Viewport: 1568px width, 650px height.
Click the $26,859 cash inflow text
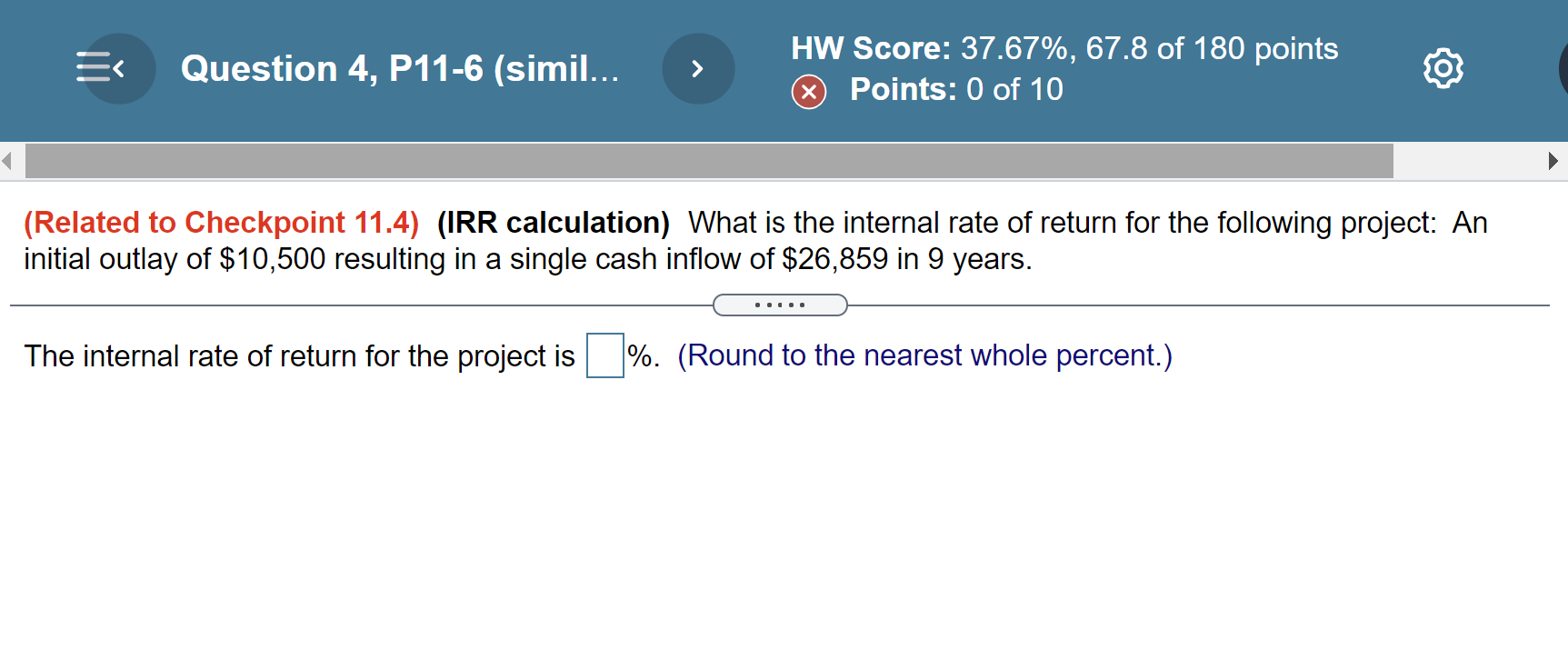click(835, 259)
